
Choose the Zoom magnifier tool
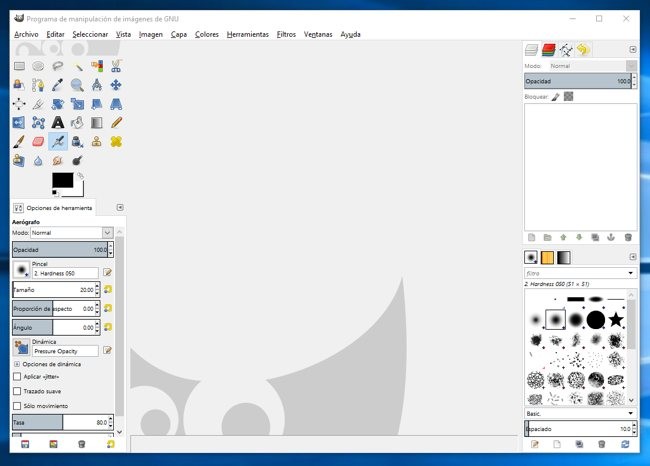tap(77, 85)
